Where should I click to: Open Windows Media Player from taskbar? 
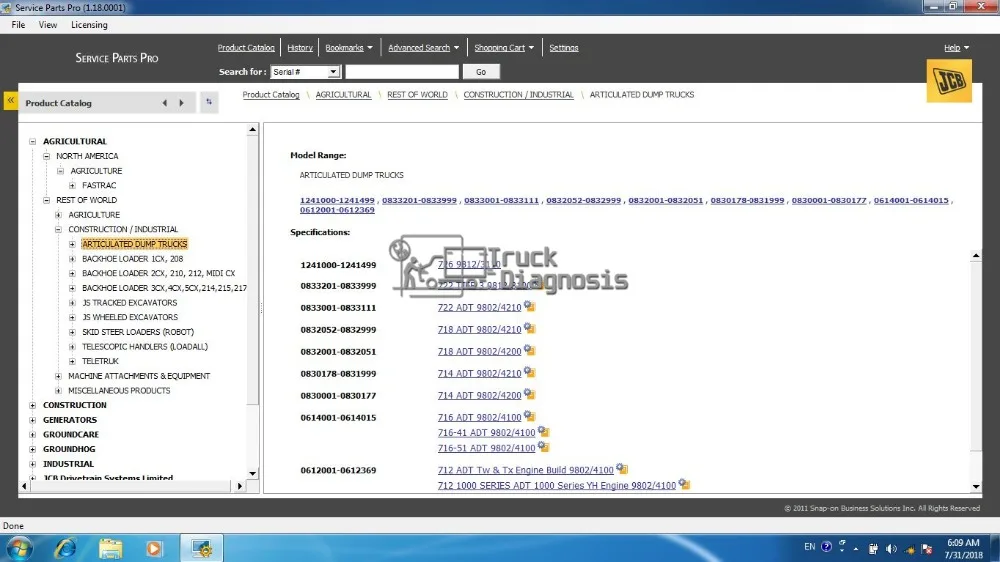[x=154, y=548]
